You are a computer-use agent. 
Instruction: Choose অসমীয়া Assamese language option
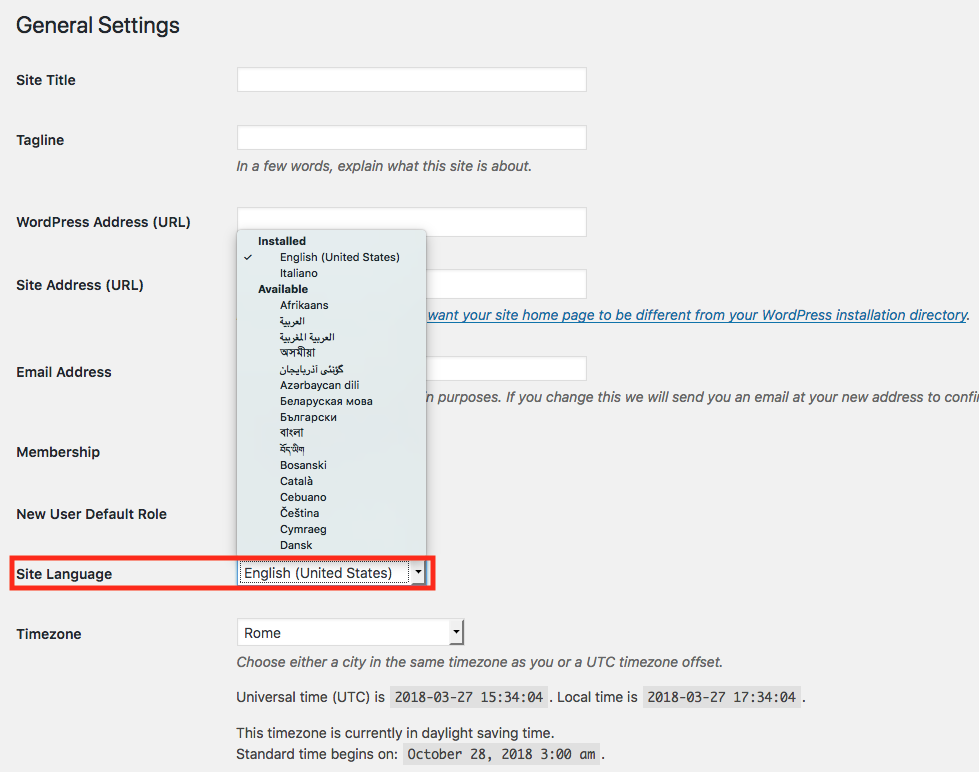[x=297, y=353]
